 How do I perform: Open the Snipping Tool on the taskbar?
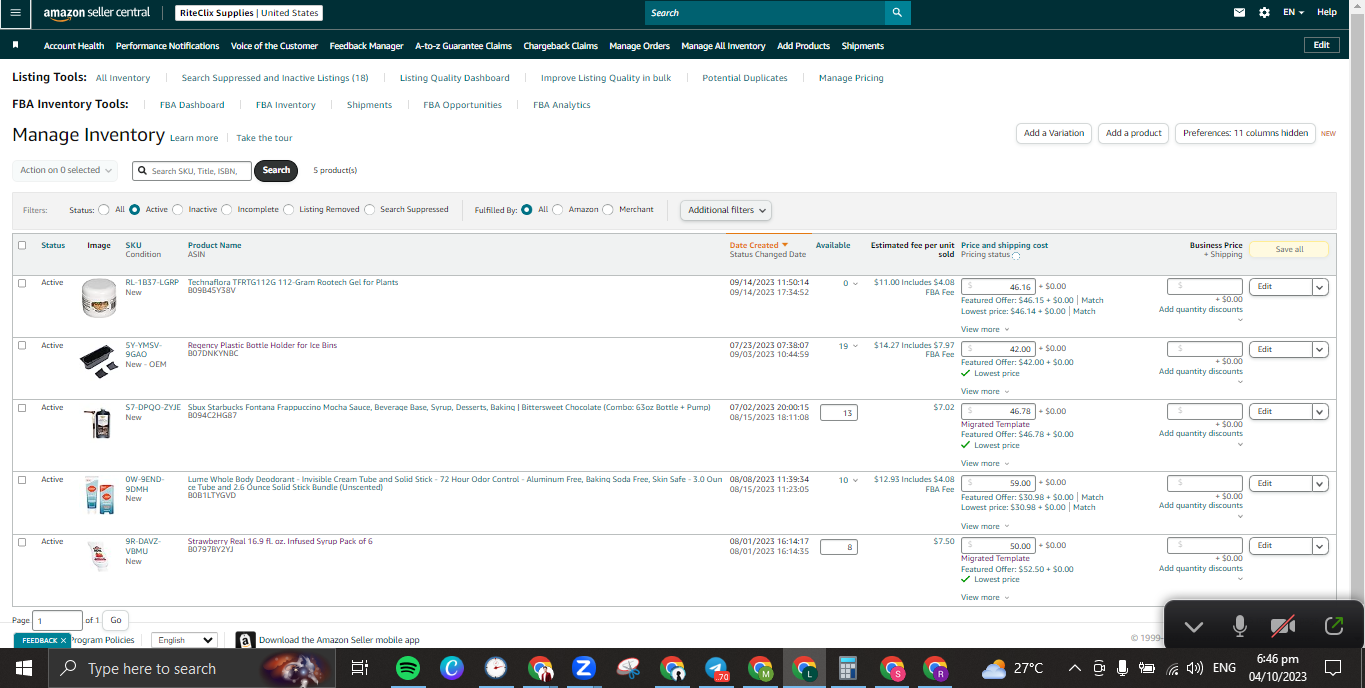(628, 668)
